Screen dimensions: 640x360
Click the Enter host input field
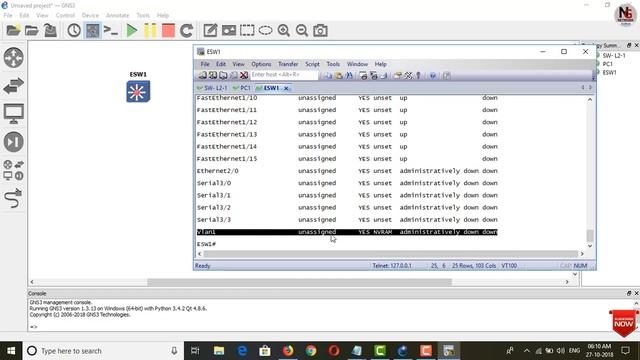click(284, 75)
